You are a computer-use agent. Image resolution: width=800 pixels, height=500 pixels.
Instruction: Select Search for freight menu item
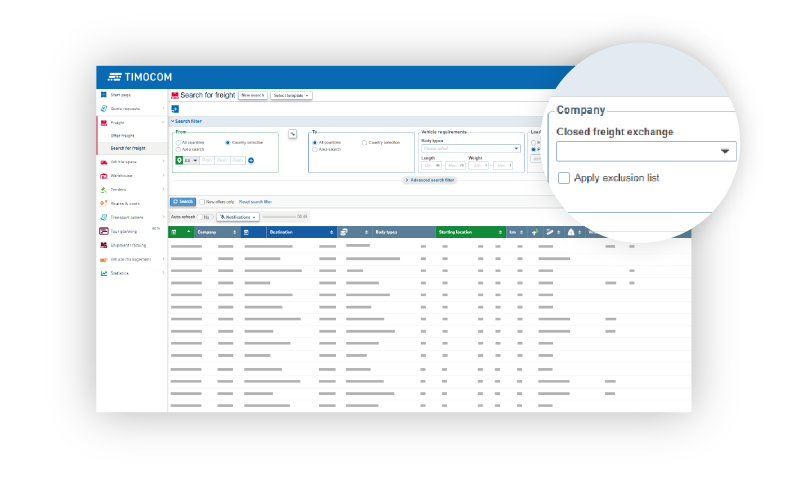(x=127, y=148)
